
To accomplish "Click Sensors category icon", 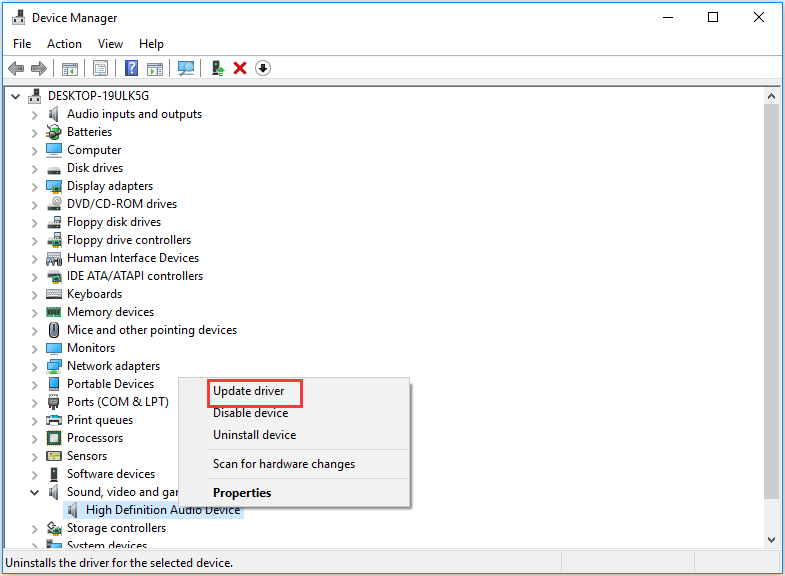I will pos(54,456).
